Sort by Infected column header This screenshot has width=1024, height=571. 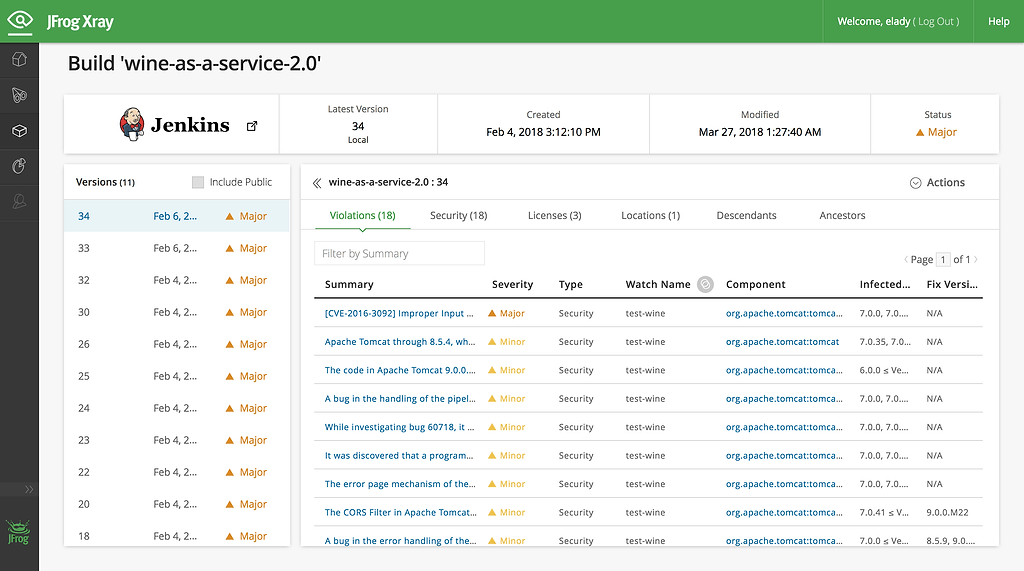tap(884, 284)
